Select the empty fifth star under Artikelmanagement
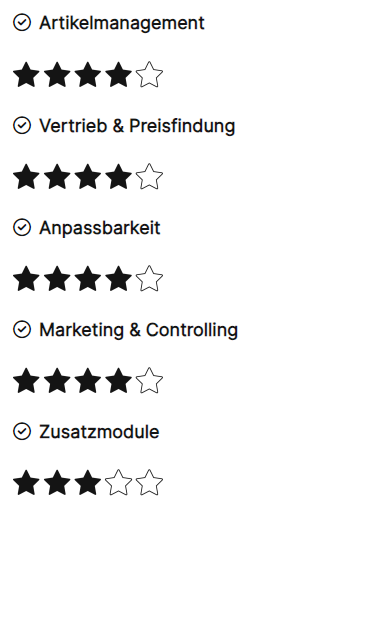 pyautogui.click(x=149, y=74)
